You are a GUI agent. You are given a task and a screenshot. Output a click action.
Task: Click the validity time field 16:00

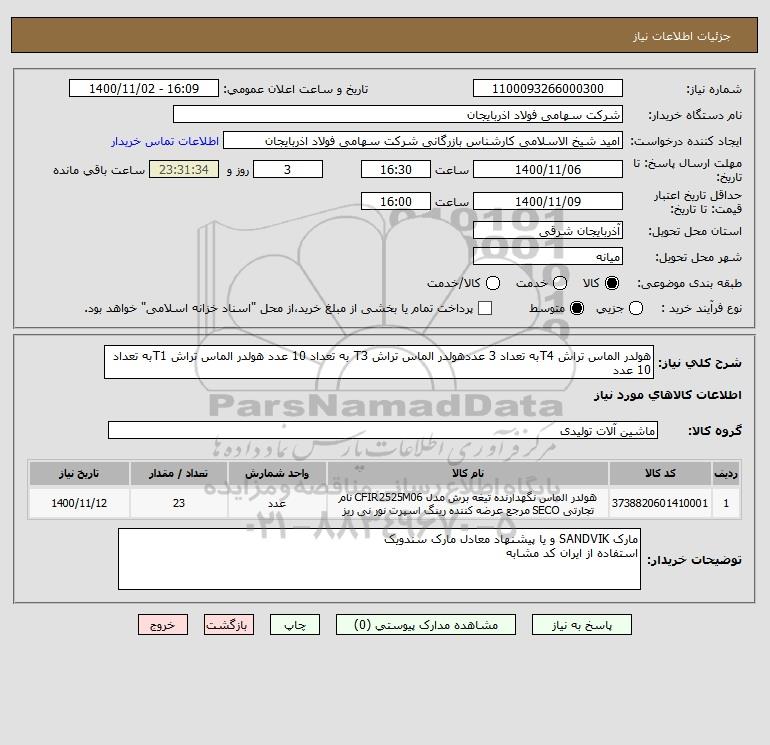coord(396,201)
